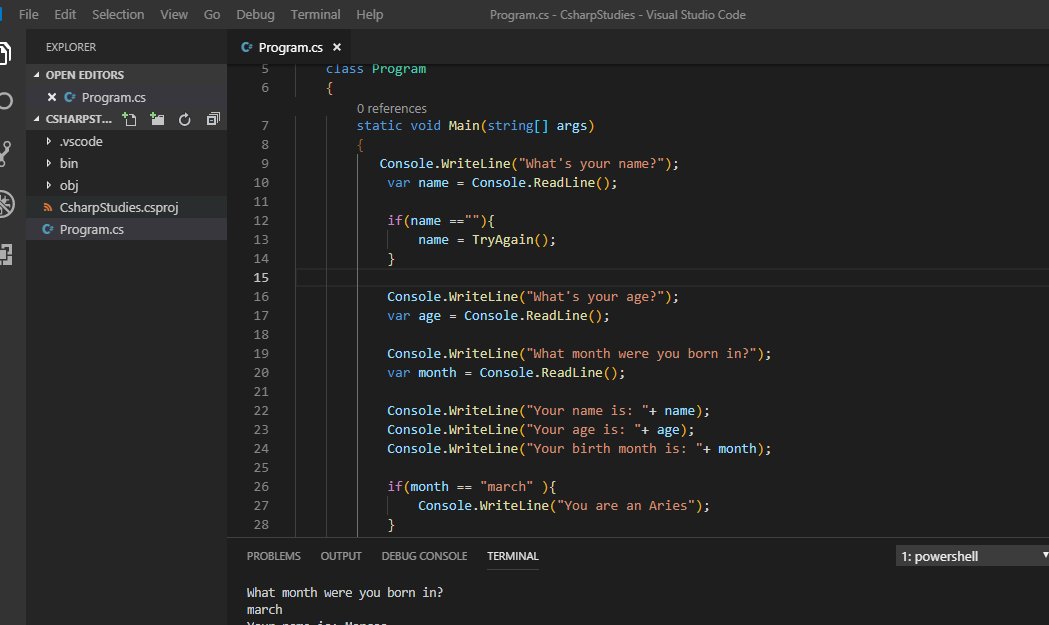Open the Source Control view
Image resolution: width=1049 pixels, height=625 pixels.
[x=6, y=152]
